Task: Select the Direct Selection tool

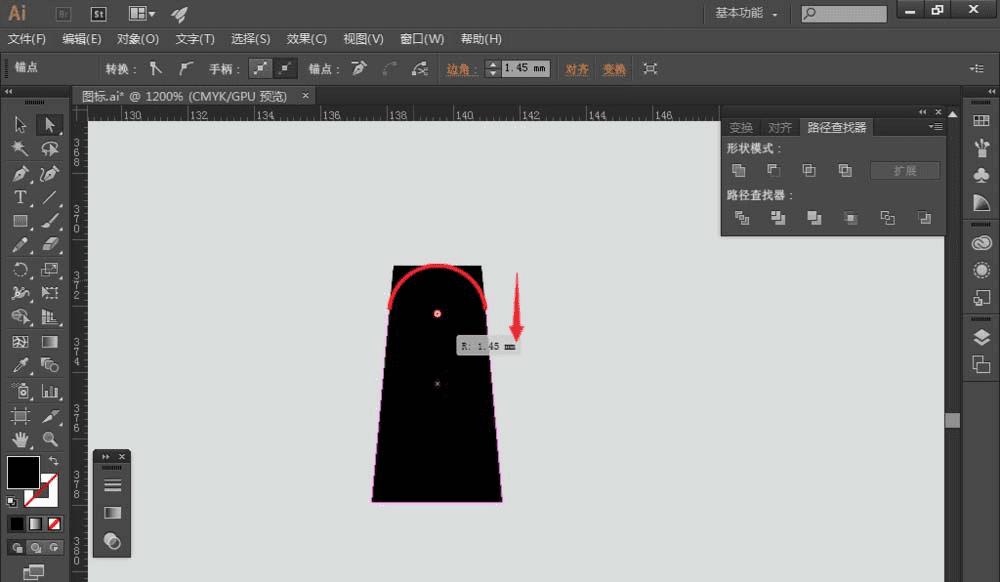Action: [x=49, y=124]
